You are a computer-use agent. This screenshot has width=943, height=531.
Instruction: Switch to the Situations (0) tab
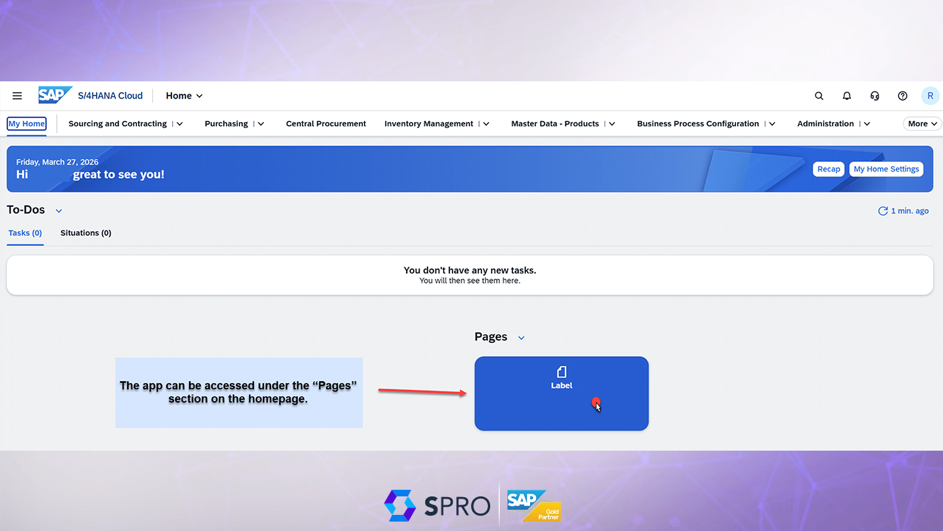tap(85, 233)
